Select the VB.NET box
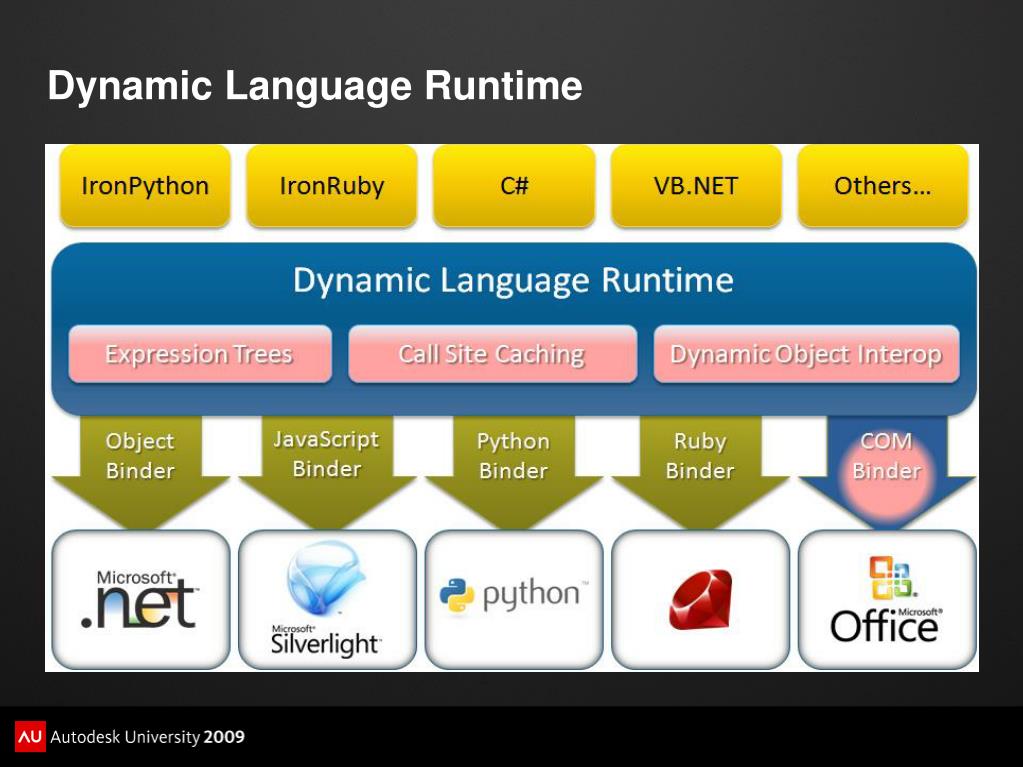 pos(696,186)
